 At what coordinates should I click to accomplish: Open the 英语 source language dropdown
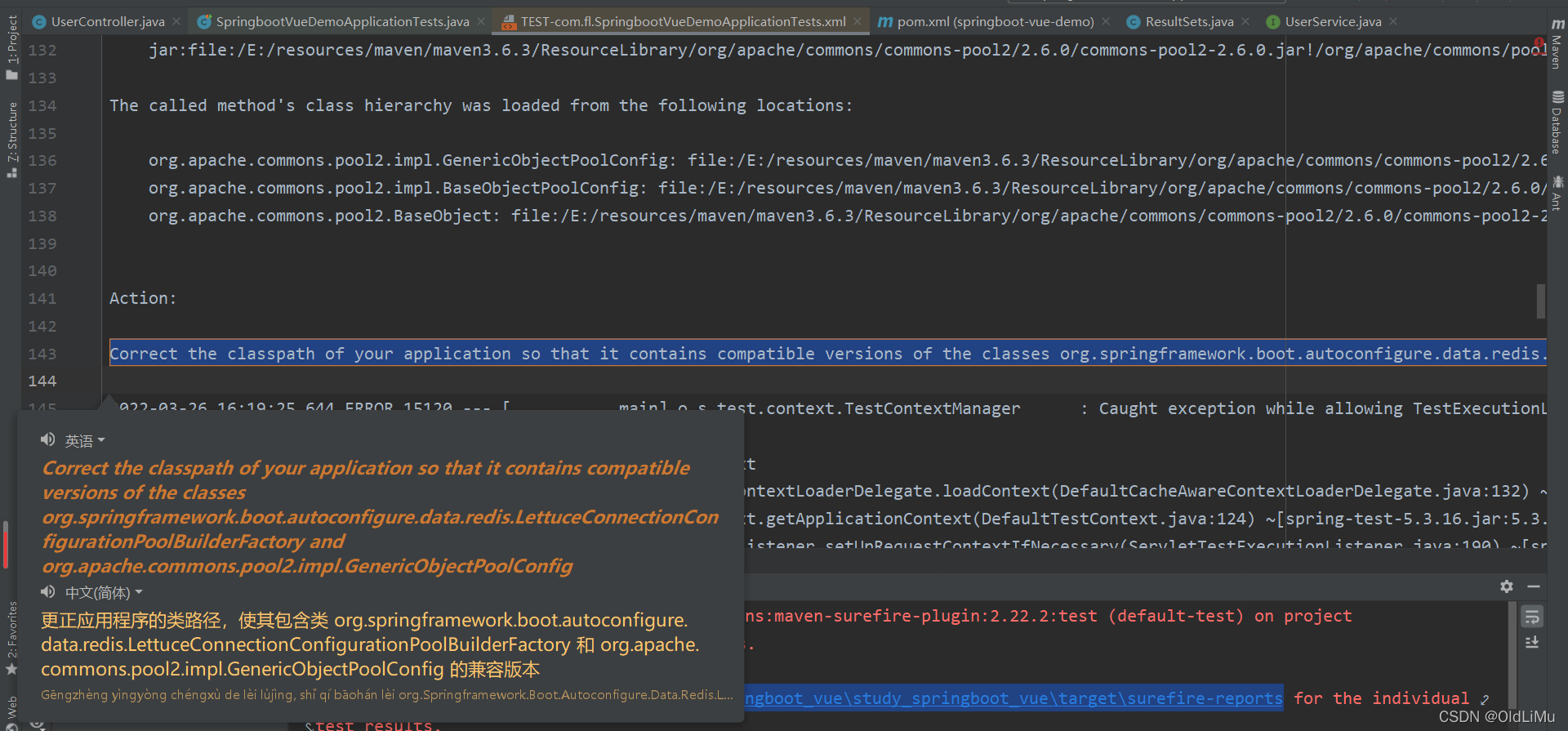(85, 441)
